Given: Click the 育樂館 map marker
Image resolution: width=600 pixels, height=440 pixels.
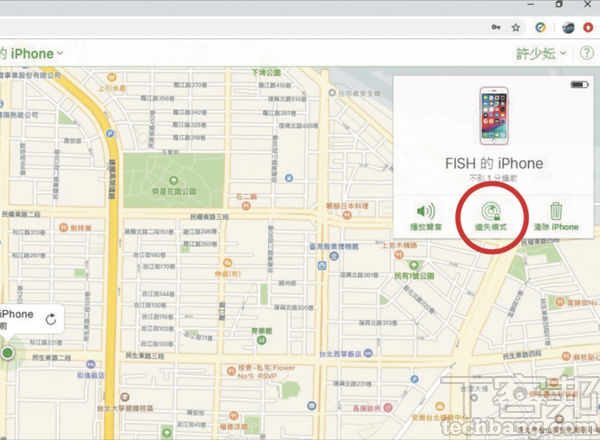Looking at the screenshot, I should (261, 340).
